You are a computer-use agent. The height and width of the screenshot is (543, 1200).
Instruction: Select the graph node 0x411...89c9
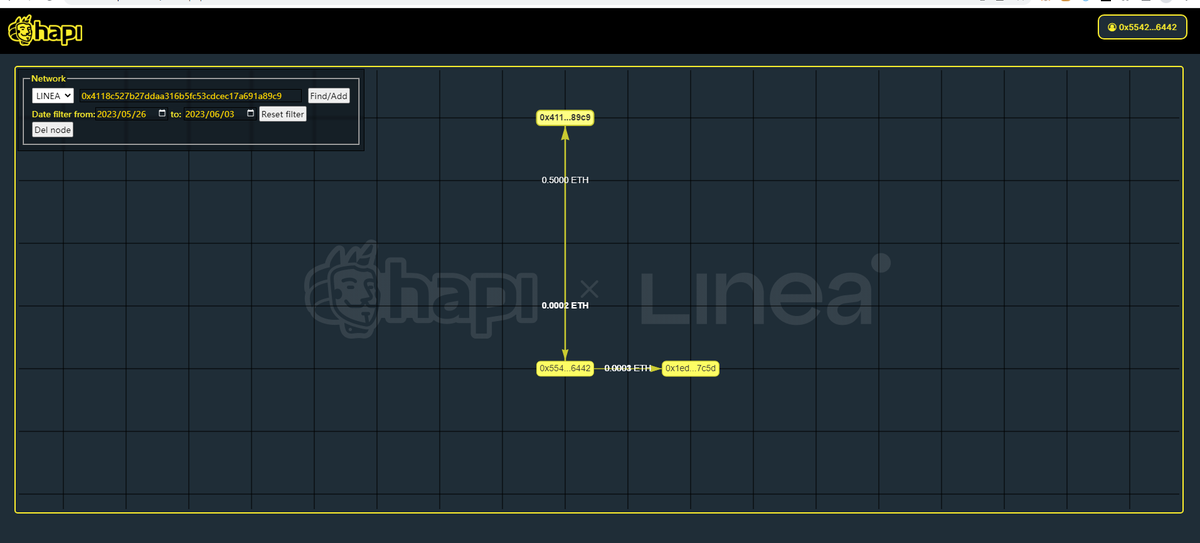point(565,118)
